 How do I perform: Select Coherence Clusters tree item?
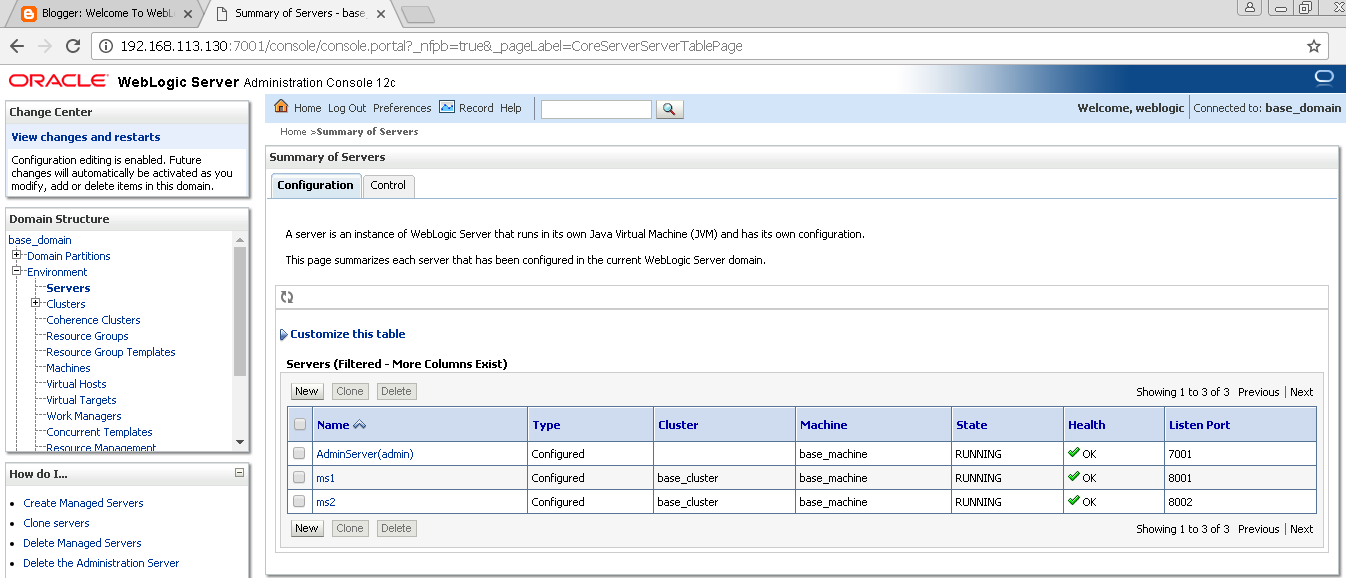tap(93, 320)
